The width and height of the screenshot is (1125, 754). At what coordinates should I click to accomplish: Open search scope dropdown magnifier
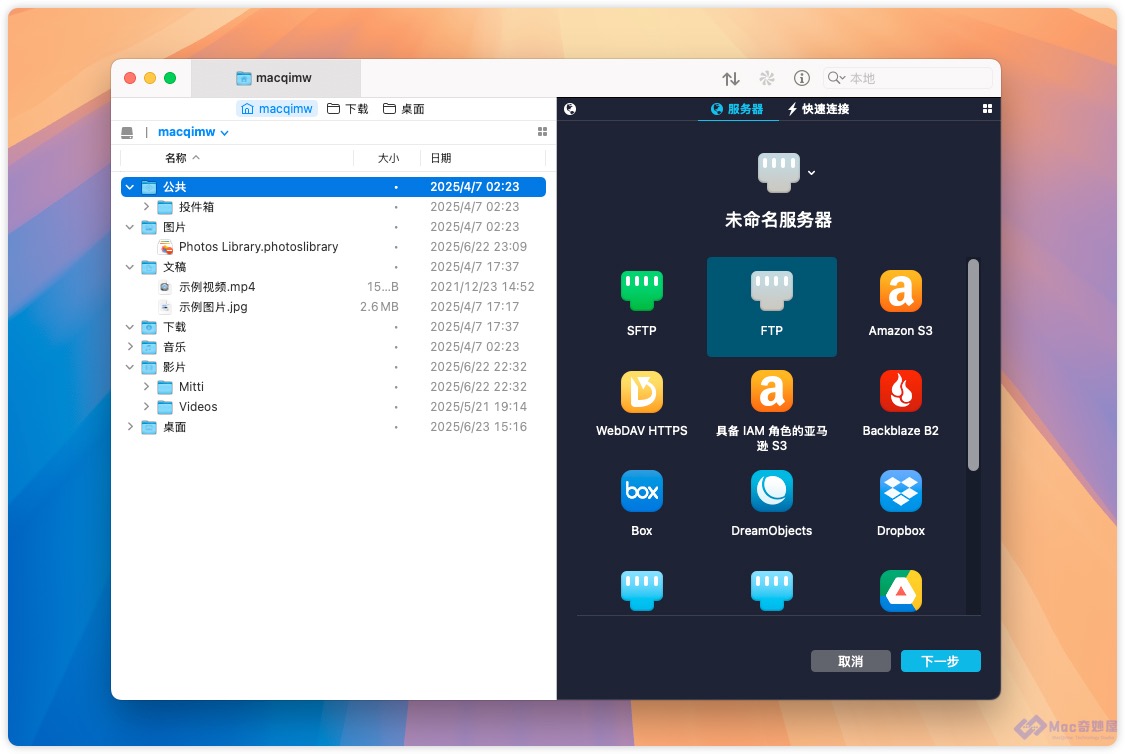(x=836, y=78)
